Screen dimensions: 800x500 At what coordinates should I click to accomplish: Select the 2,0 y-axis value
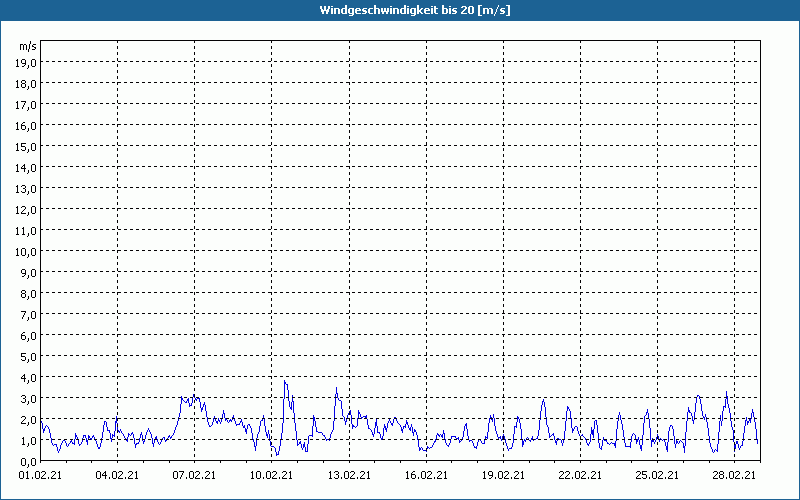[29, 420]
